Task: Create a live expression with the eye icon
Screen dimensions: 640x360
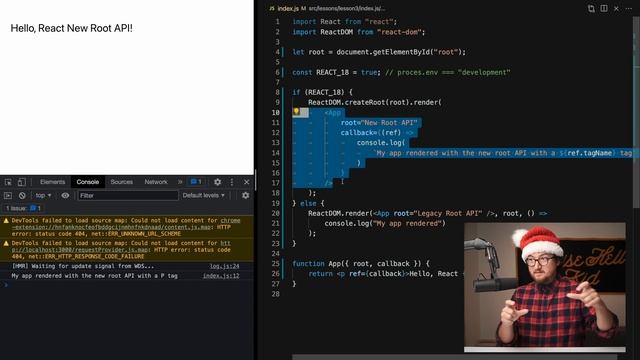Action: coord(65,196)
